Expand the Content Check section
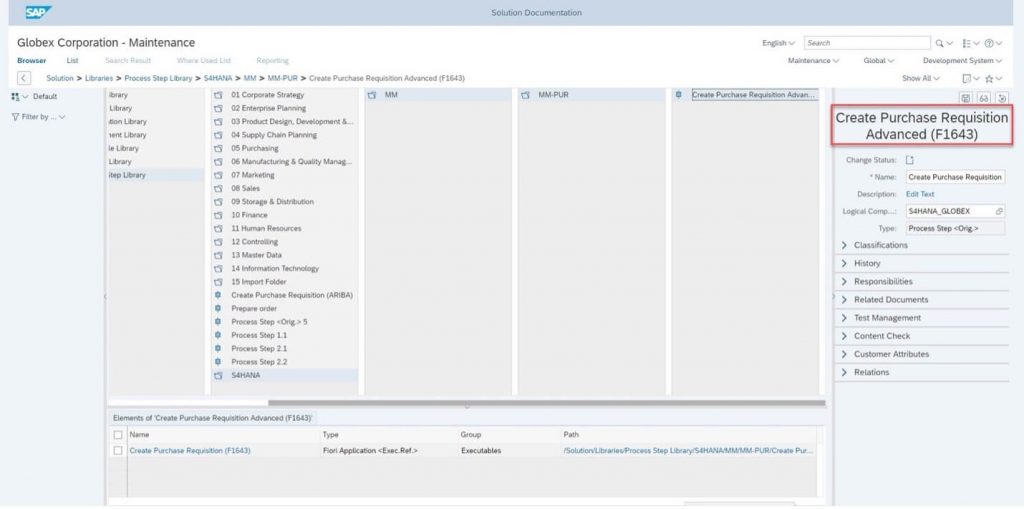This screenshot has height=509, width=1024. click(844, 336)
